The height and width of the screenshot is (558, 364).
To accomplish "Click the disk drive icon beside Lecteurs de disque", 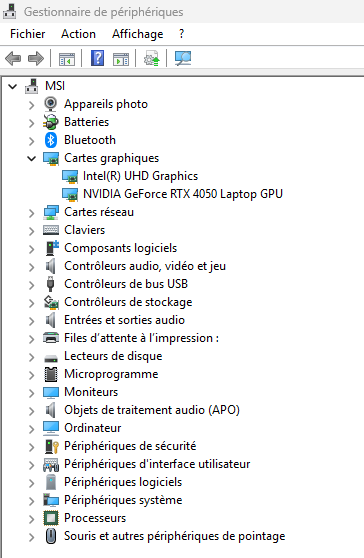I will (x=51, y=358).
